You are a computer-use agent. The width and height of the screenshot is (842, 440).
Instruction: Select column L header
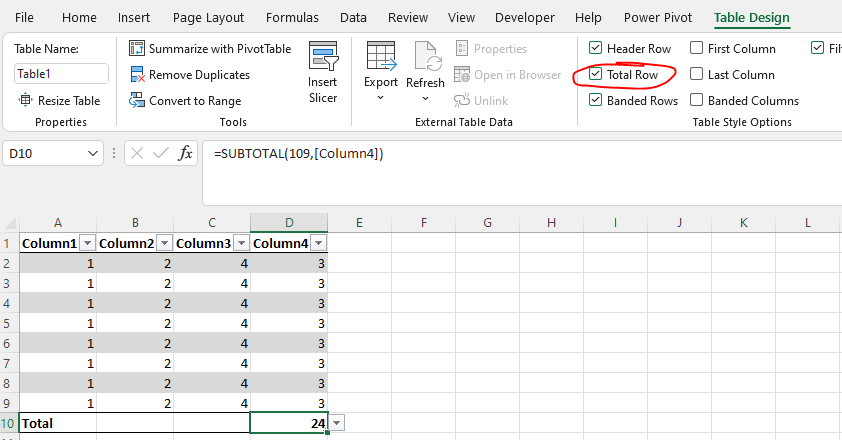807,222
